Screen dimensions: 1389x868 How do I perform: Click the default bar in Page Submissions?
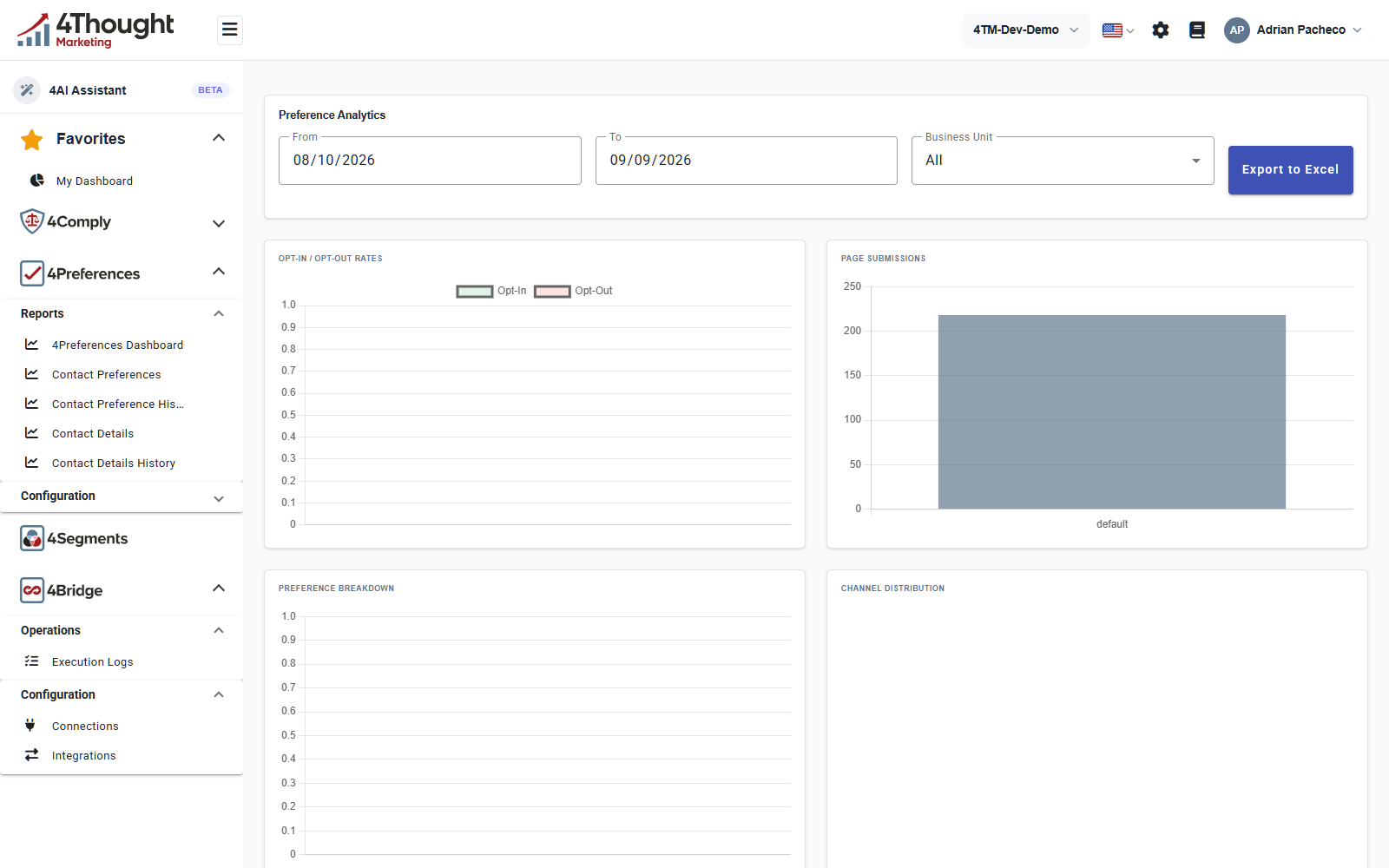coord(1111,412)
